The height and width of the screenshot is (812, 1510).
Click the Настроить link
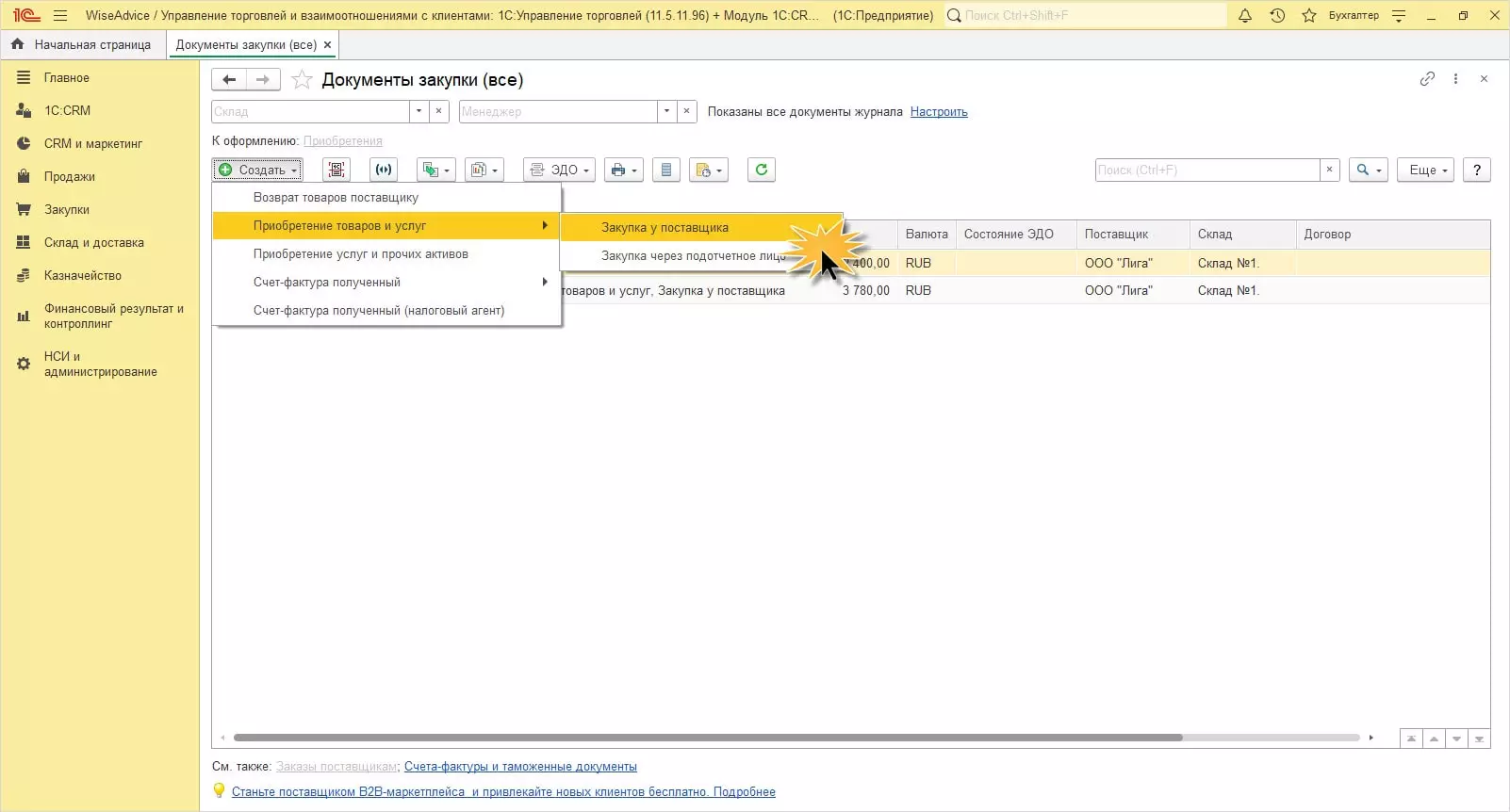[x=939, y=111]
